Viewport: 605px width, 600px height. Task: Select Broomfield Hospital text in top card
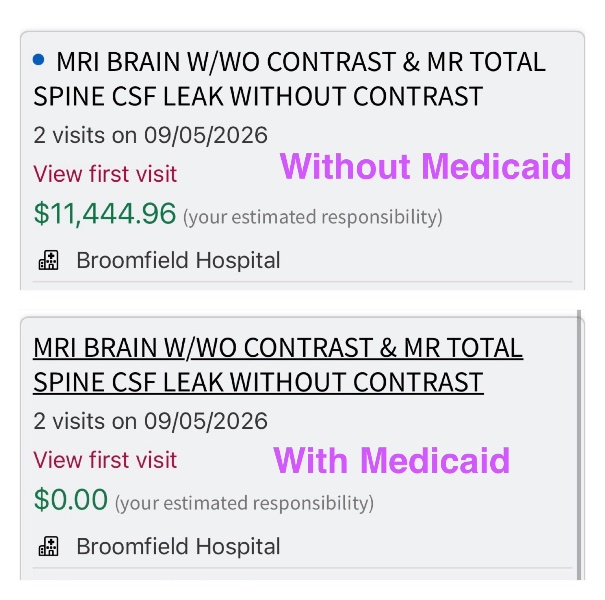click(x=178, y=260)
